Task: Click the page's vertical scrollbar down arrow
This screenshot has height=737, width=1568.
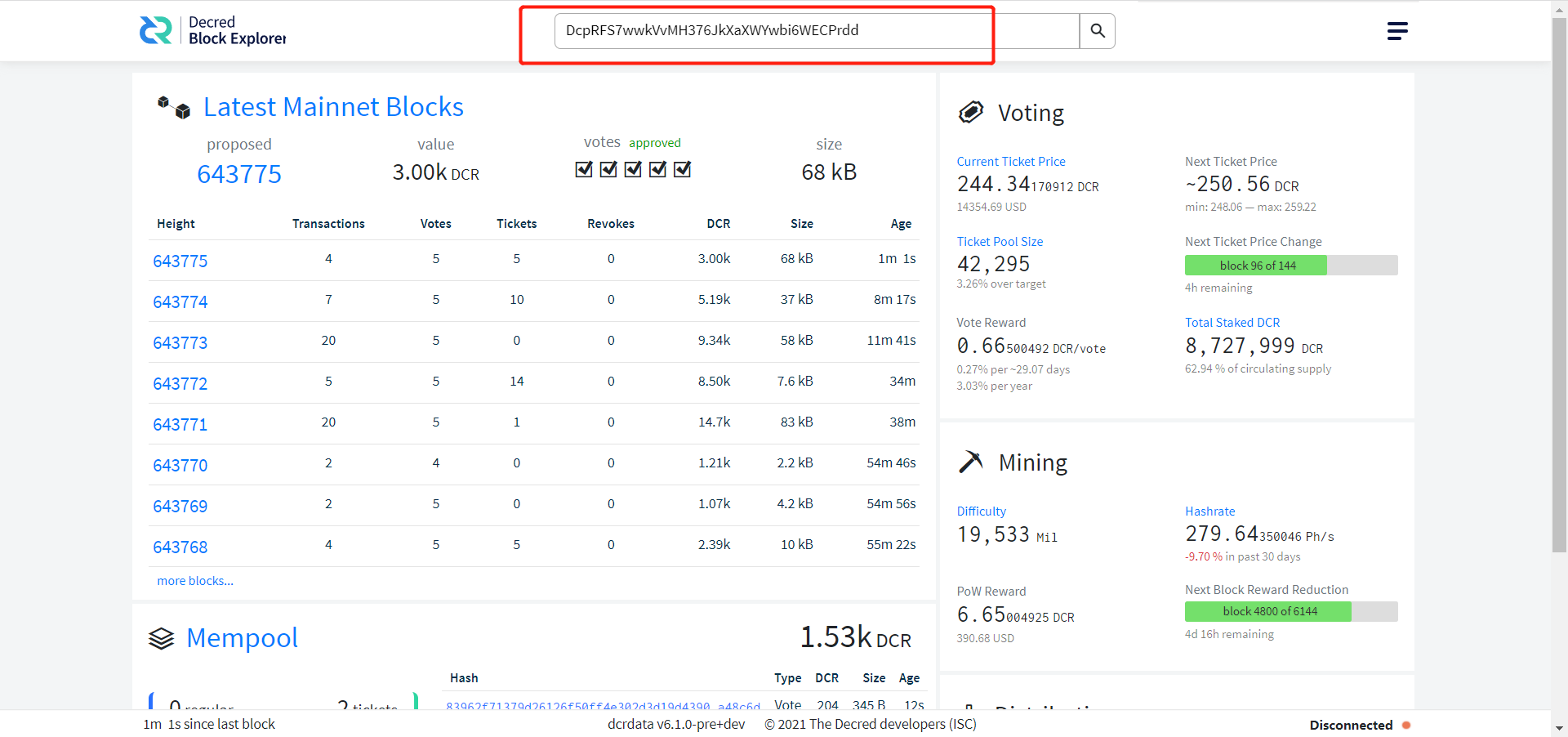Action: (x=1559, y=727)
